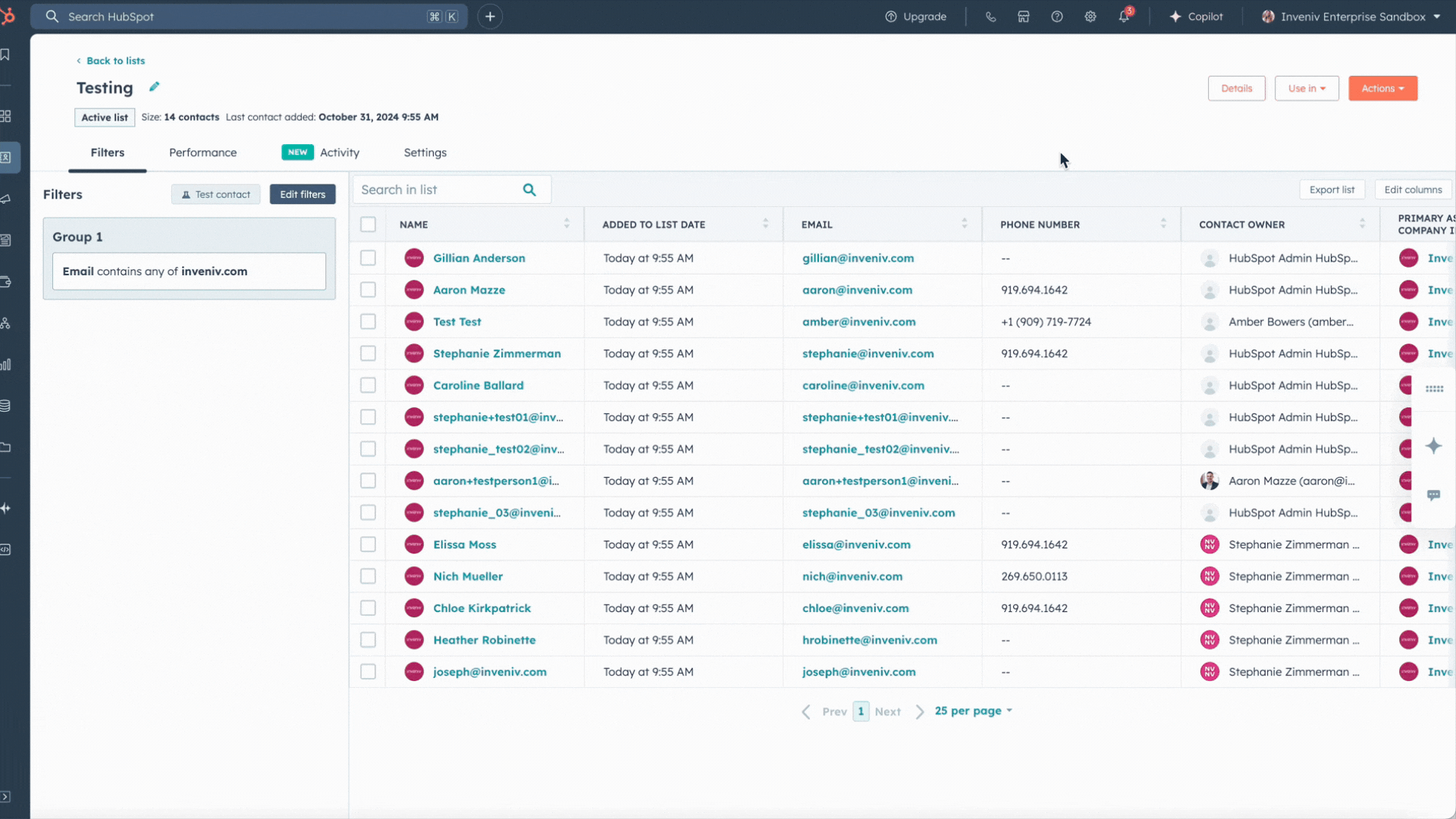Open the commerce wallet sidebar icon
Viewport: 1456px width, 819px height.
point(5,282)
